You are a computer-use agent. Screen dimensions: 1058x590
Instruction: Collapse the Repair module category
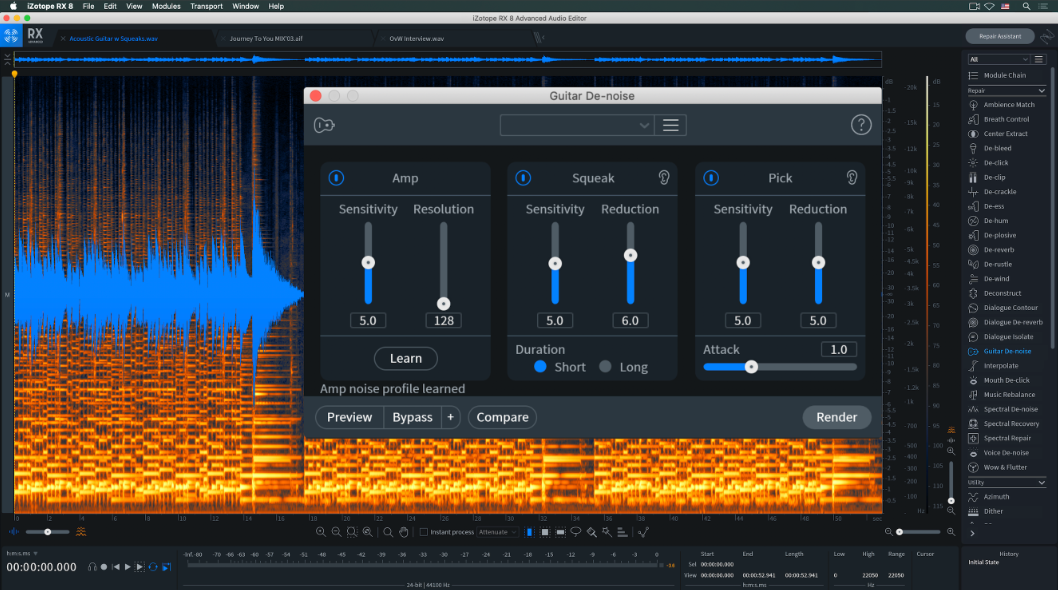(1041, 90)
